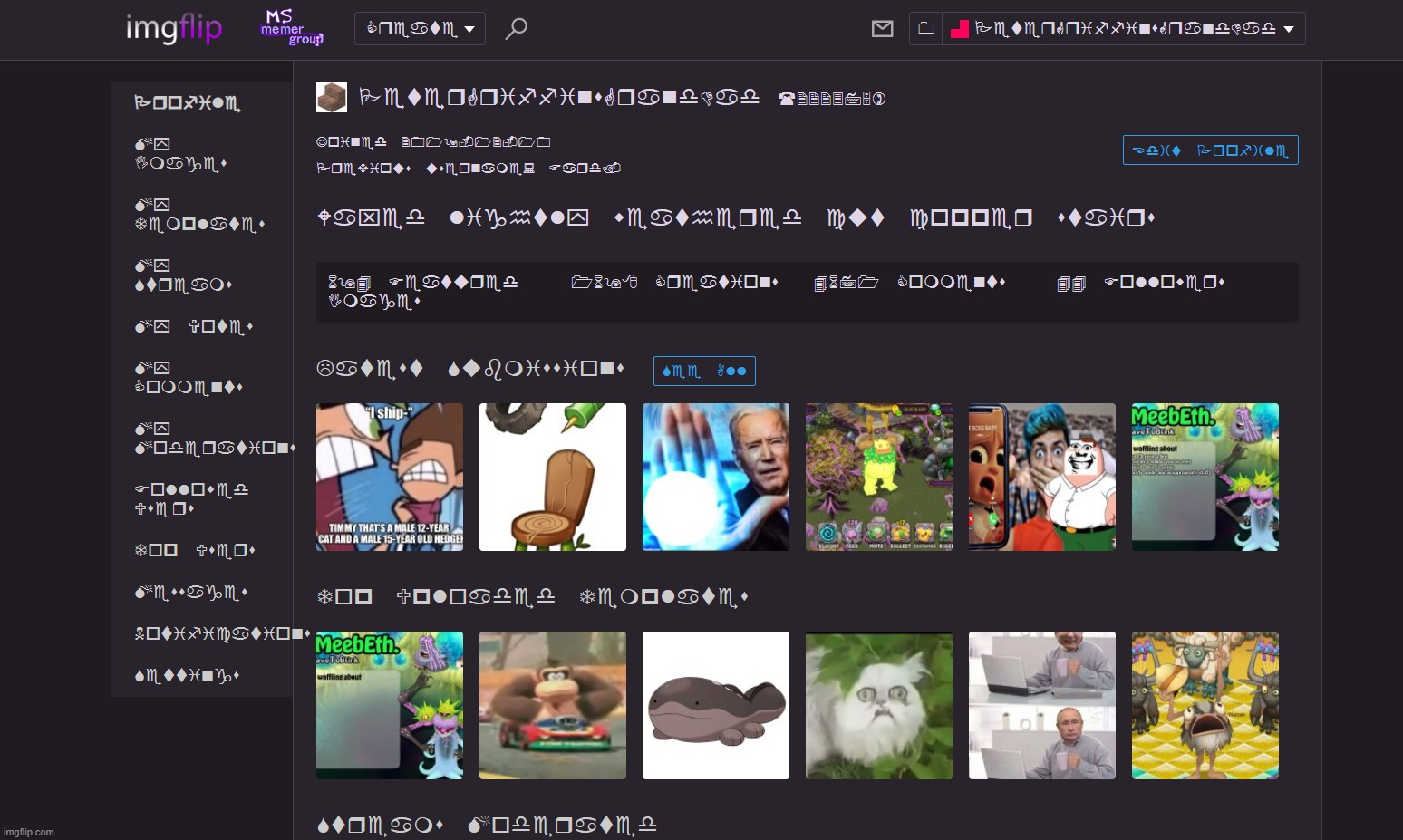Open My Templates in the sidebar
Screen dimensions: 1403x840
199,215
